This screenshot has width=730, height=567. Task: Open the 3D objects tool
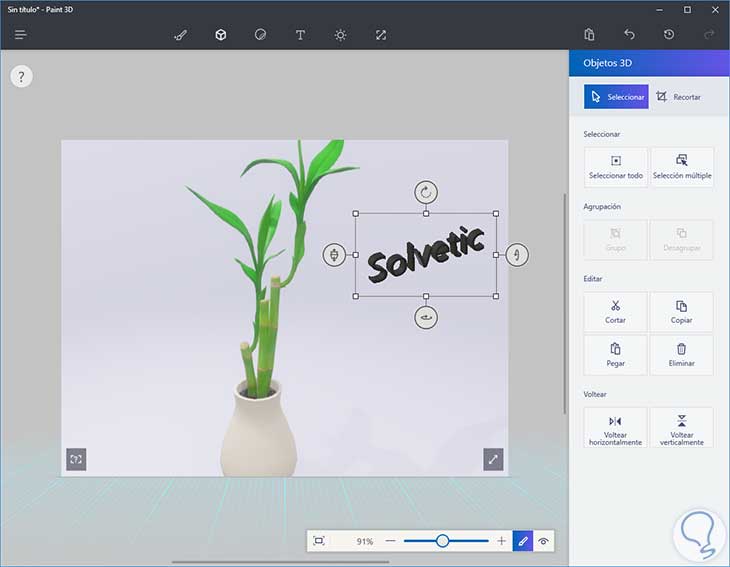click(221, 35)
